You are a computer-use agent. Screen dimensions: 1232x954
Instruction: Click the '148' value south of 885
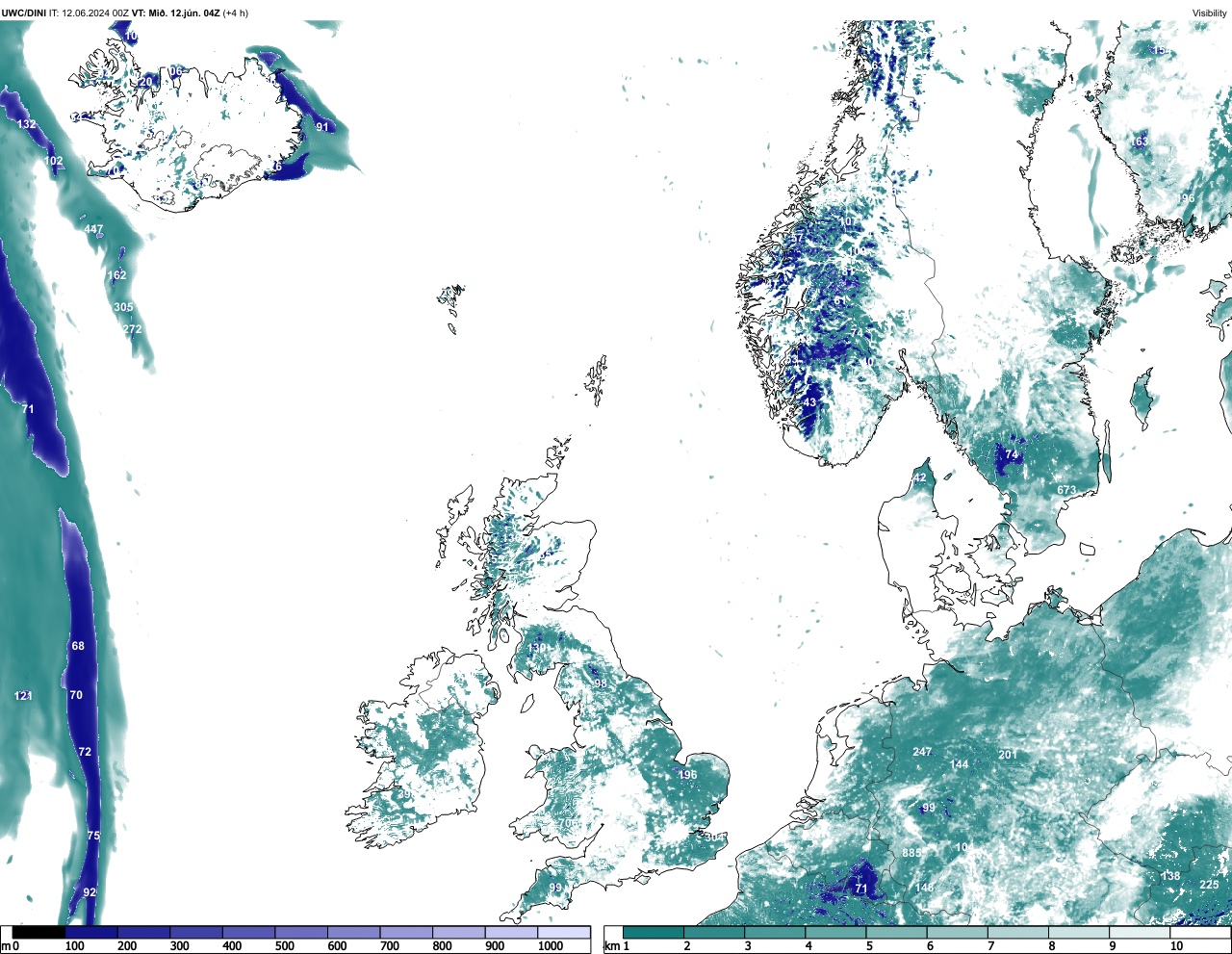point(924,888)
